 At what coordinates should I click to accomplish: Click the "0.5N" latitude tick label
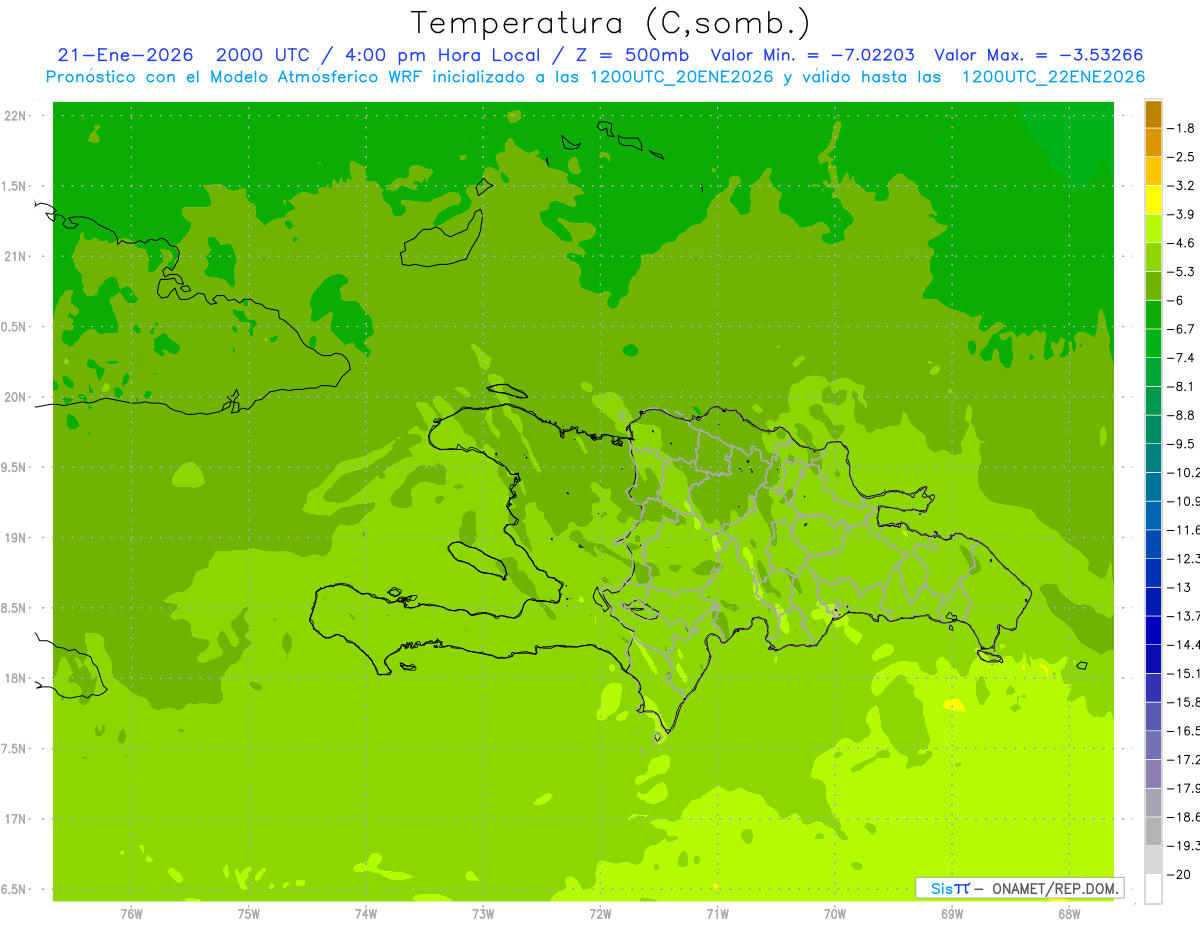pos(15,327)
